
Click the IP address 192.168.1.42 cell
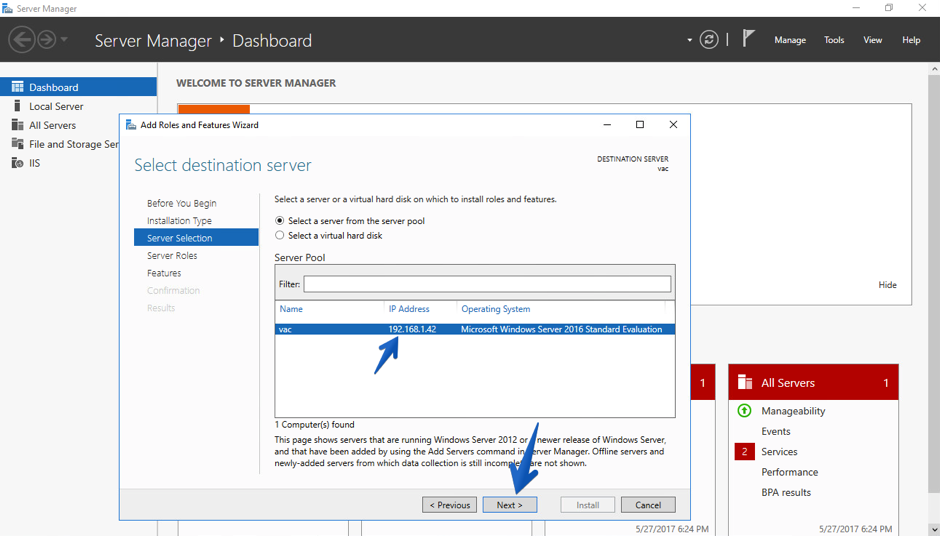(412, 329)
